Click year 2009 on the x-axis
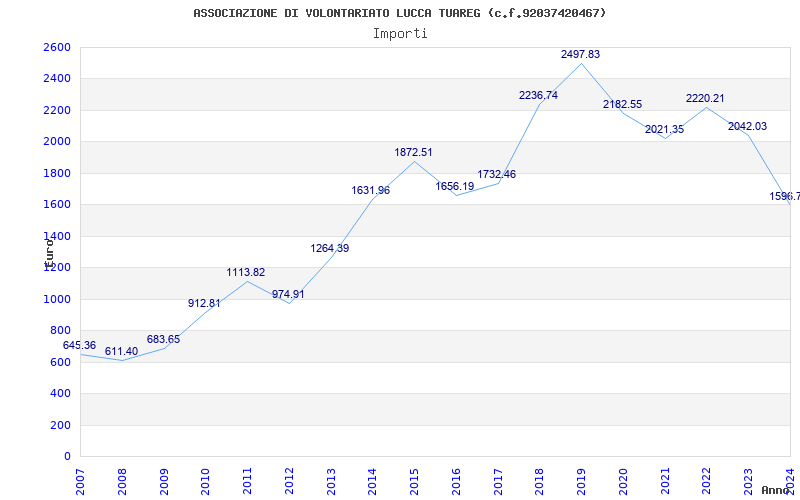The height and width of the screenshot is (500, 800). 164,482
